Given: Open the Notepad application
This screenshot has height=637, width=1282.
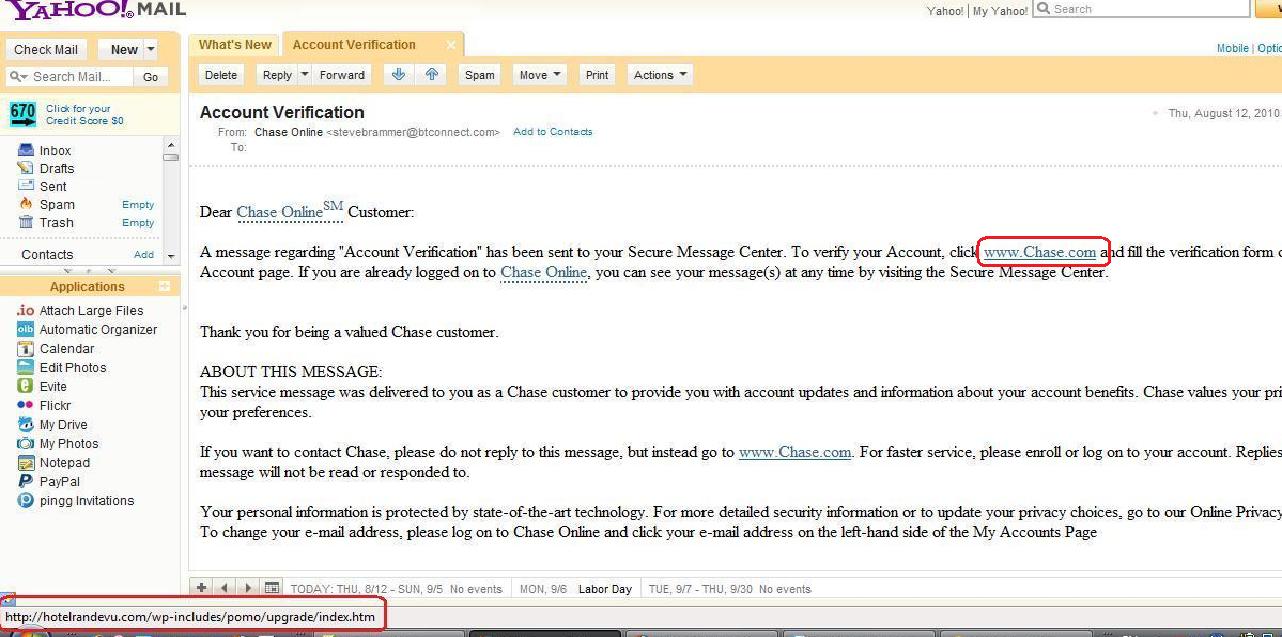Looking at the screenshot, I should (65, 463).
